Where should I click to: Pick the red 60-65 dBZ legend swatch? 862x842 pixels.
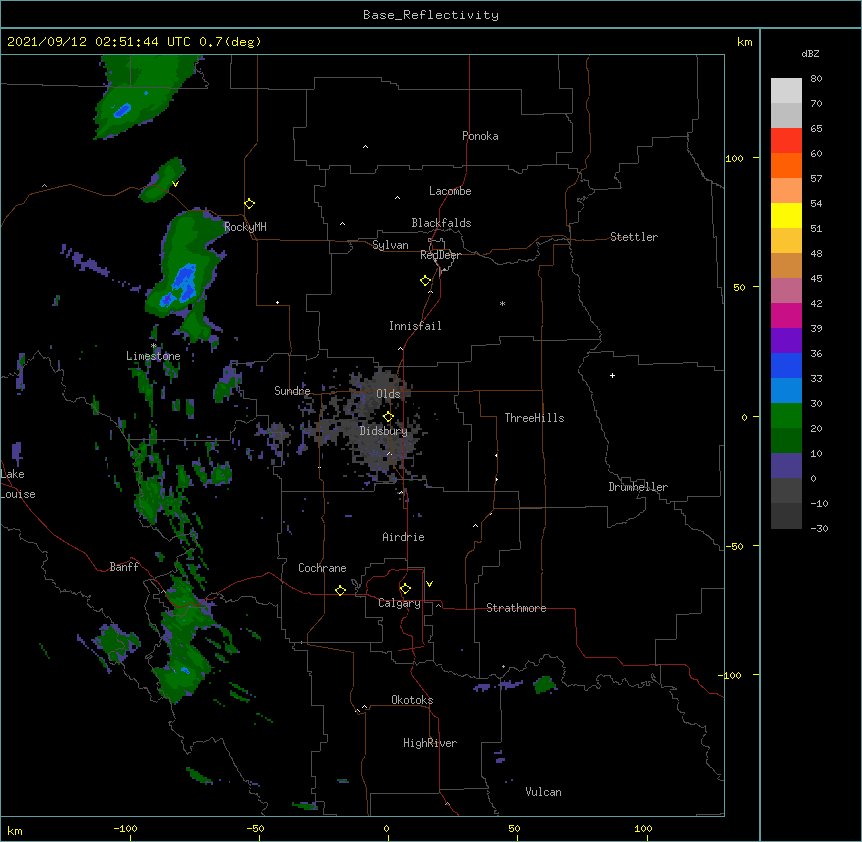[786, 141]
